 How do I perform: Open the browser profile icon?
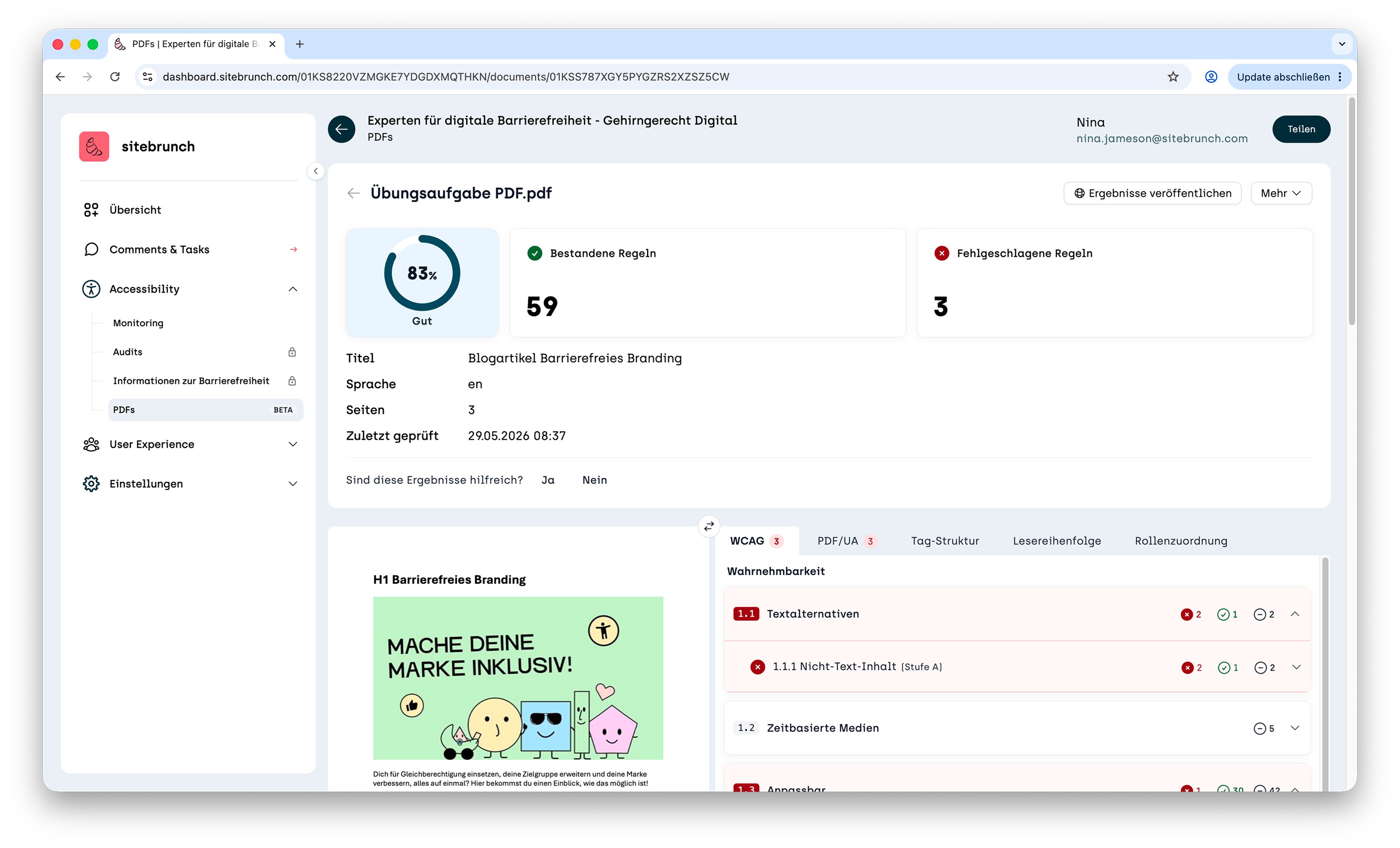tap(1211, 77)
